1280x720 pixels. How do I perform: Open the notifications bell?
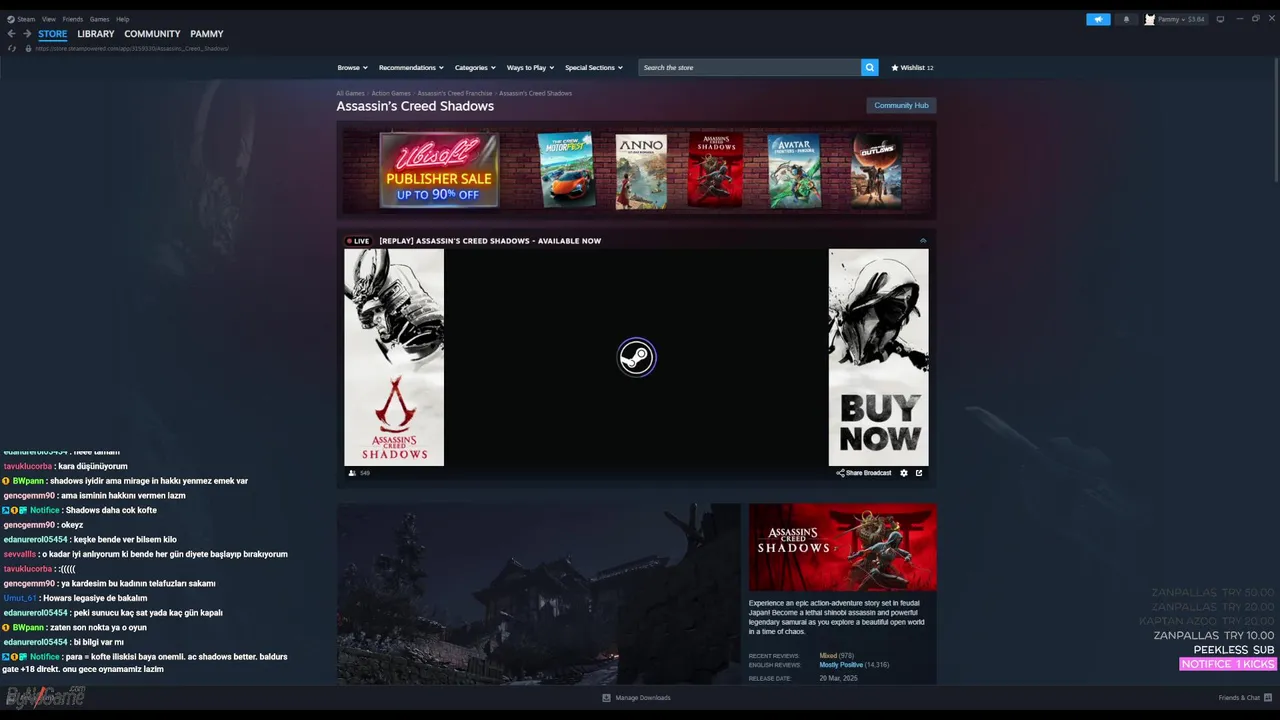[1126, 19]
